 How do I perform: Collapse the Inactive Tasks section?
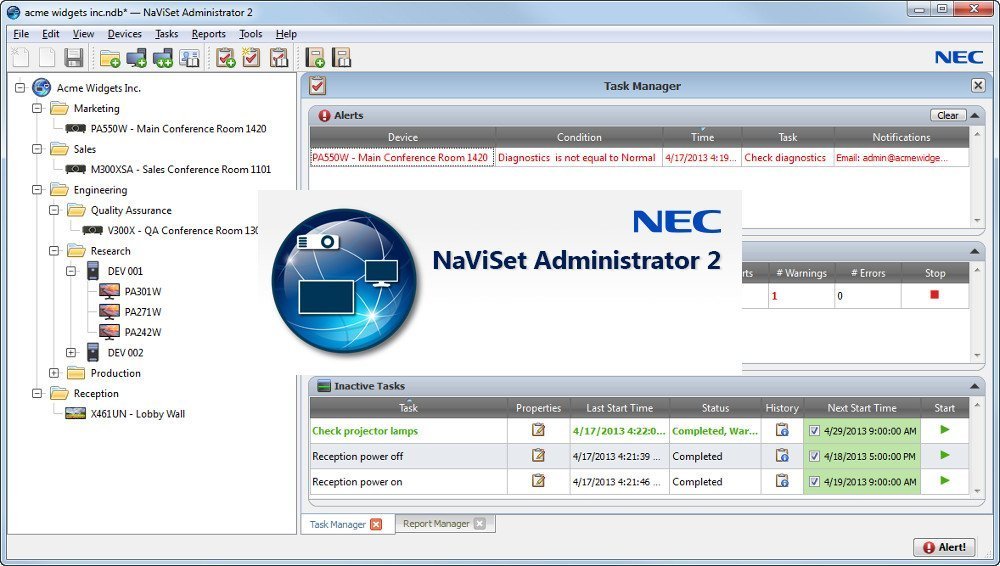[x=974, y=386]
